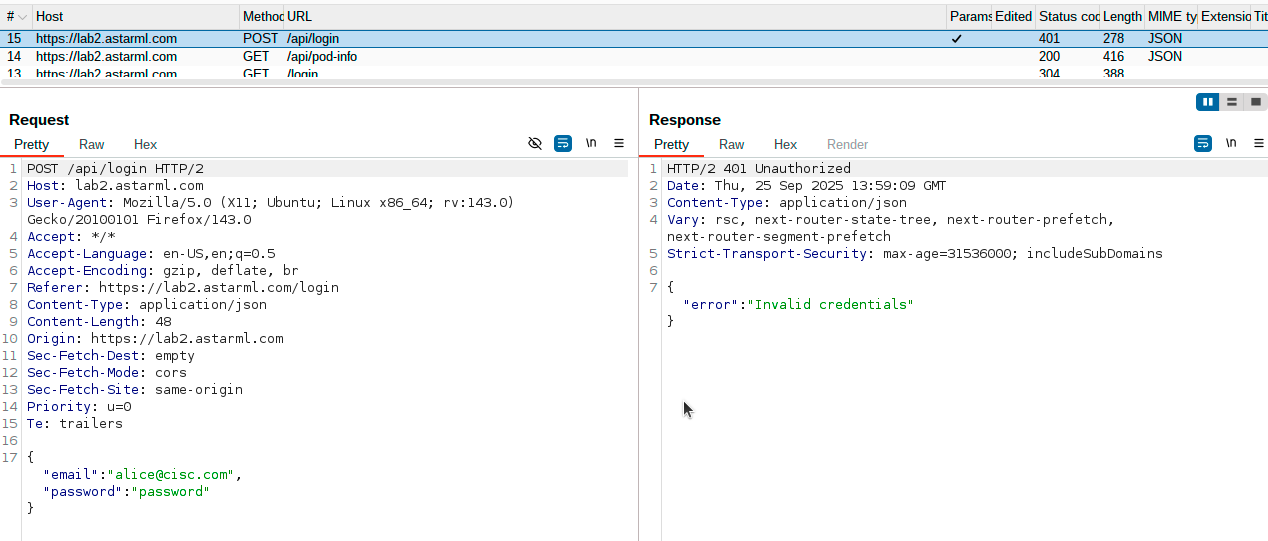Show non-printable characters in Response panel
The image size is (1268, 541).
pyautogui.click(x=1231, y=144)
